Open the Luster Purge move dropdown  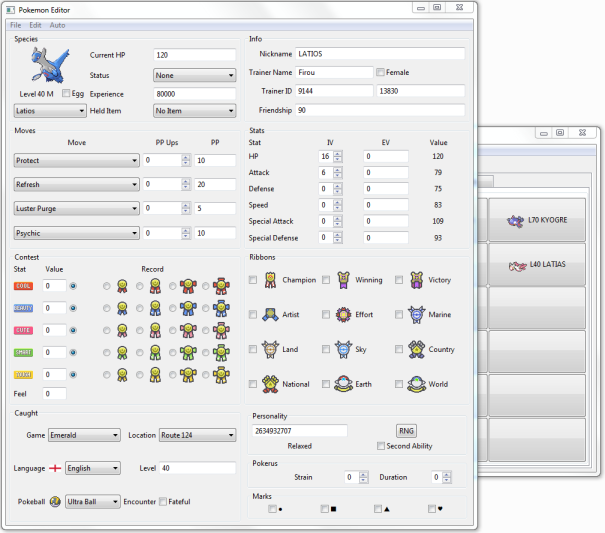tap(76, 208)
